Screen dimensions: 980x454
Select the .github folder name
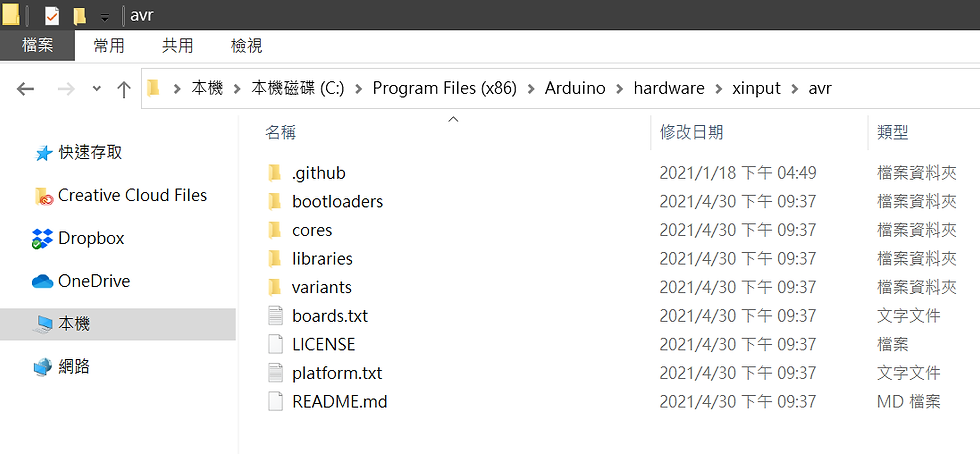tap(319, 173)
